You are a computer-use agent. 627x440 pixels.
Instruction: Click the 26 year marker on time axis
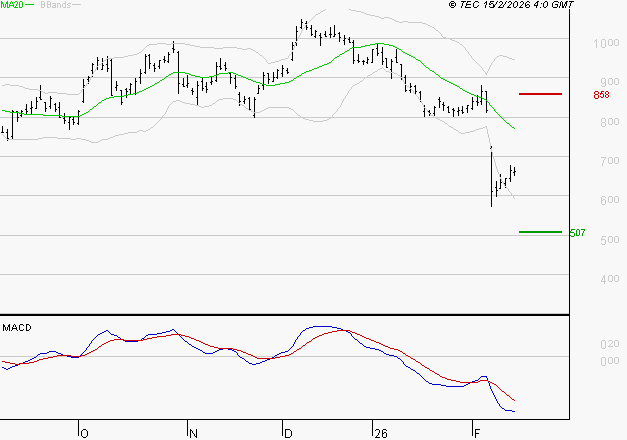[x=381, y=434]
